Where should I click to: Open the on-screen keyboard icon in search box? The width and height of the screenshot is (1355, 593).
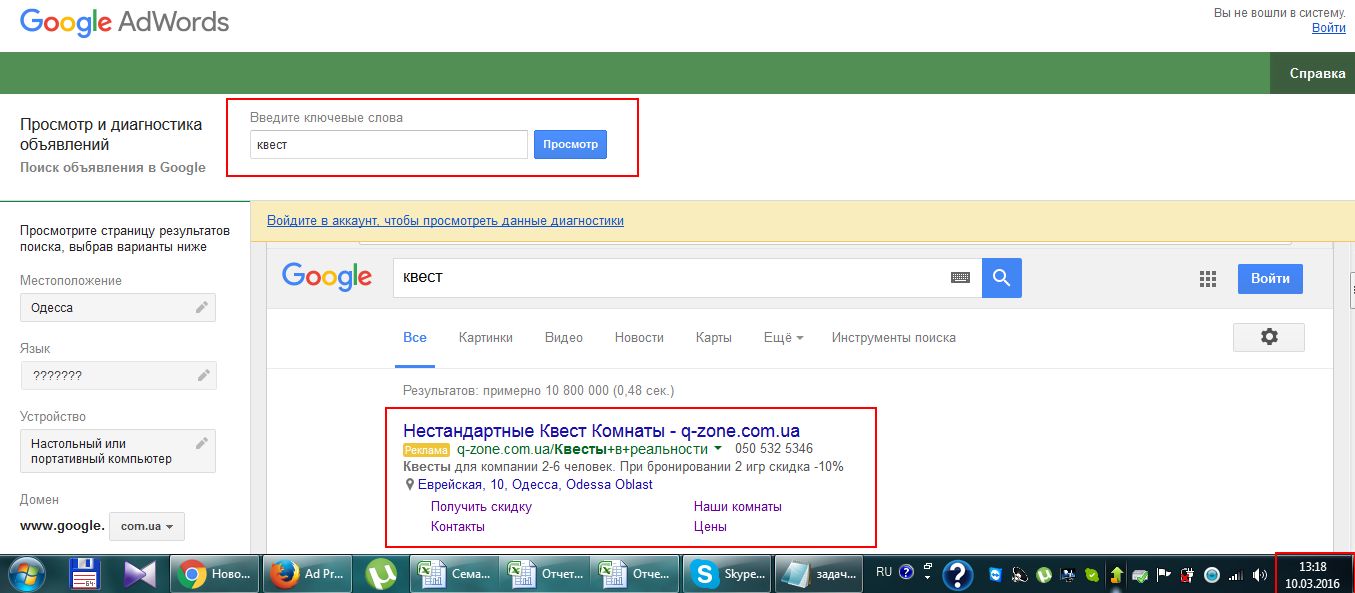pos(961,278)
